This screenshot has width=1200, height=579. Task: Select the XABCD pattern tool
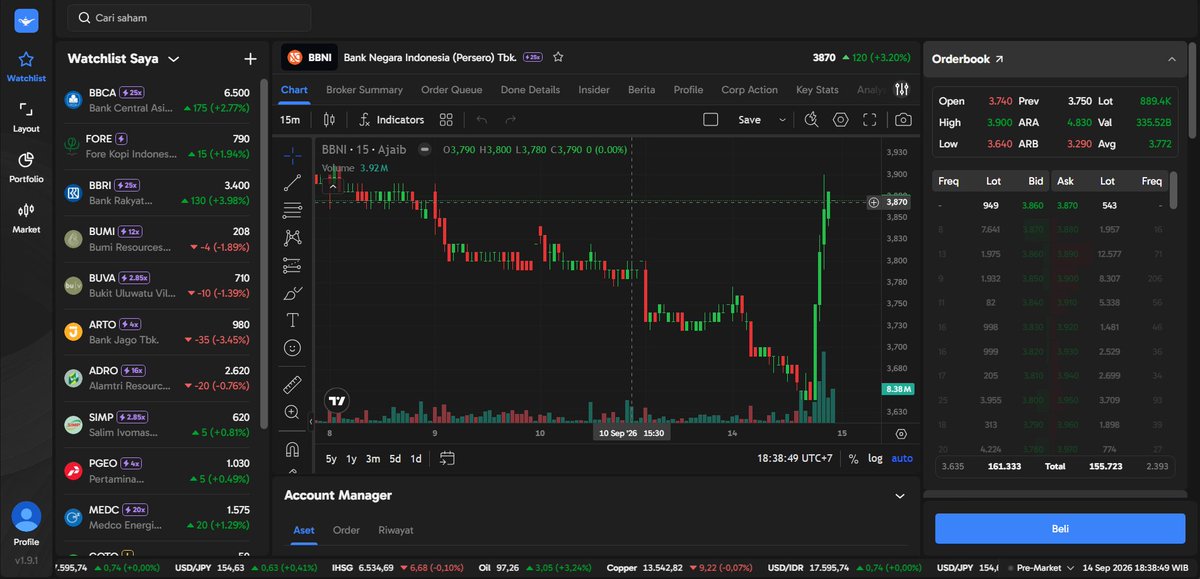point(292,238)
